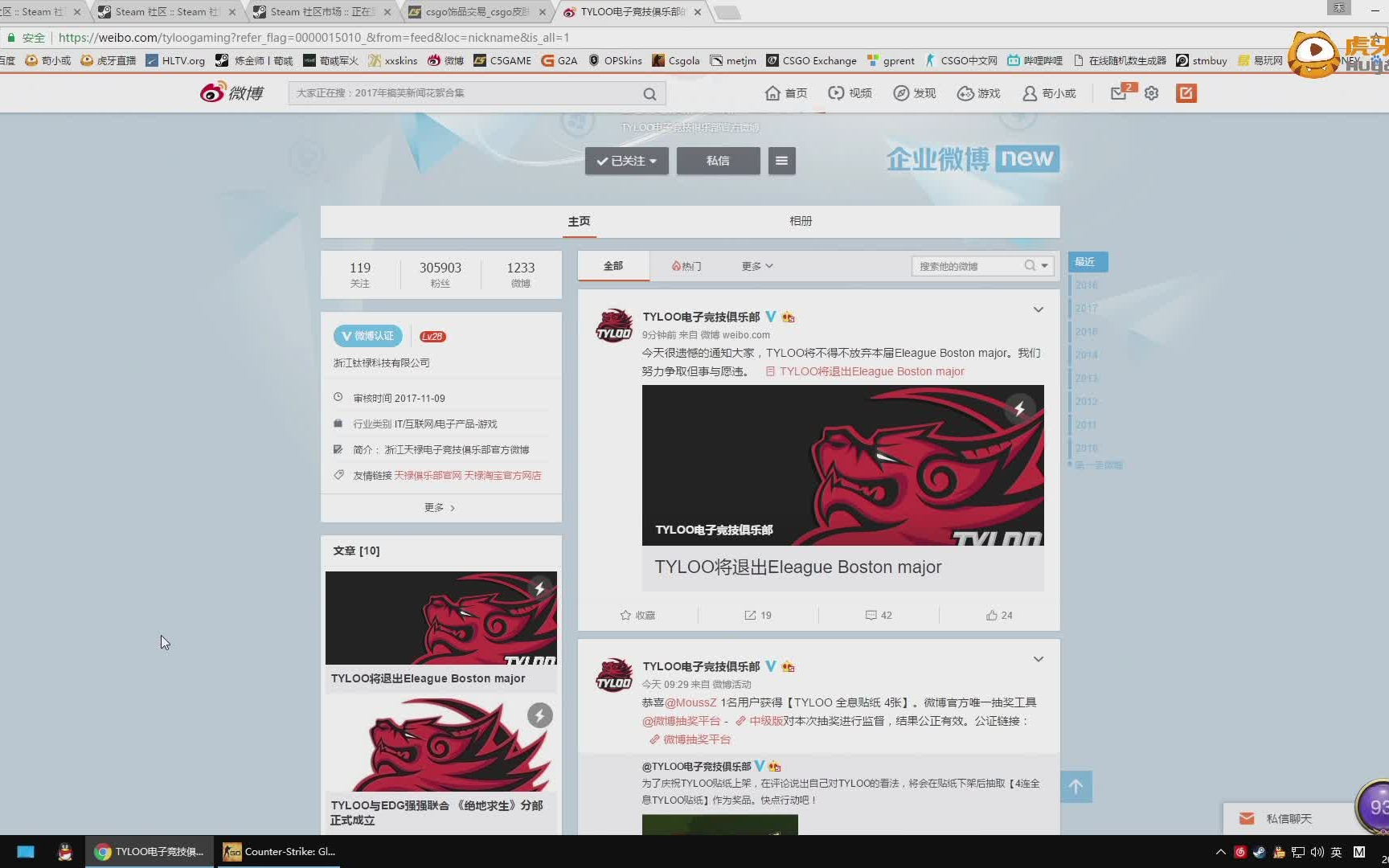Toggle the 已关注 follow dropdown button
1389x868 pixels.
tap(627, 161)
